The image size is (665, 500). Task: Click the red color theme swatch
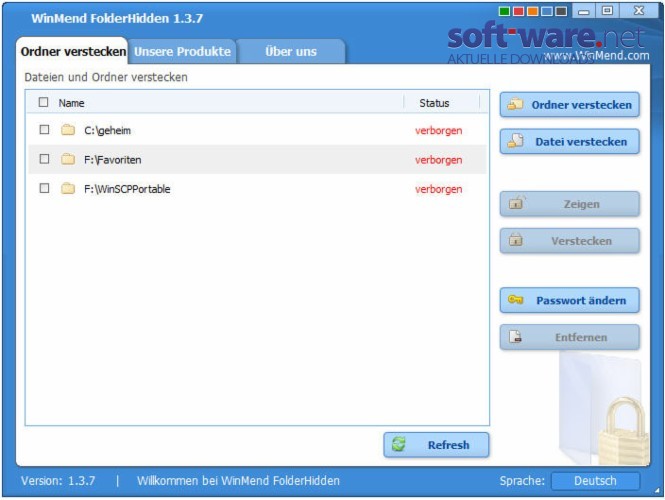tap(518, 11)
